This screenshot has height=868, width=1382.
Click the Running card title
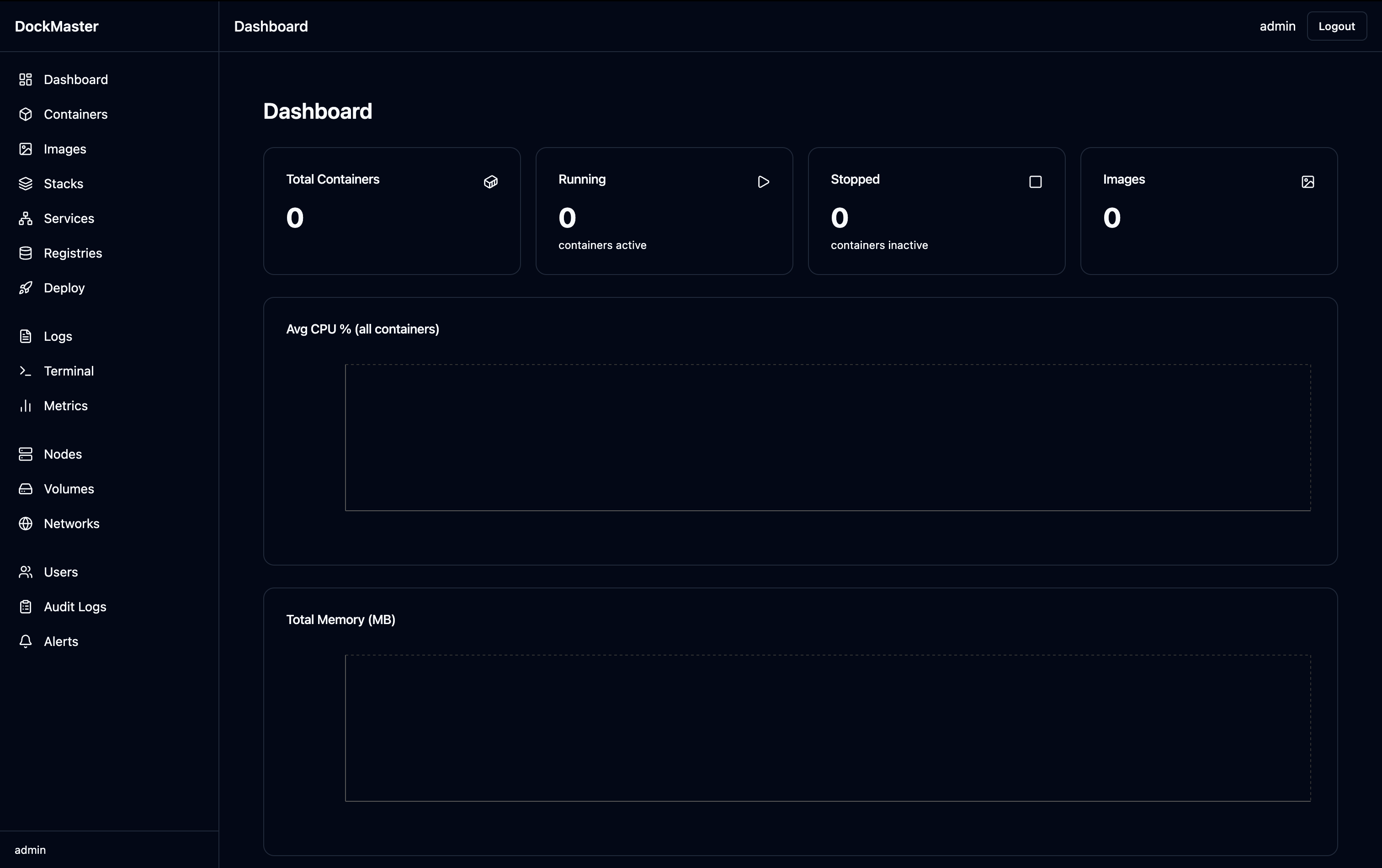[582, 180]
